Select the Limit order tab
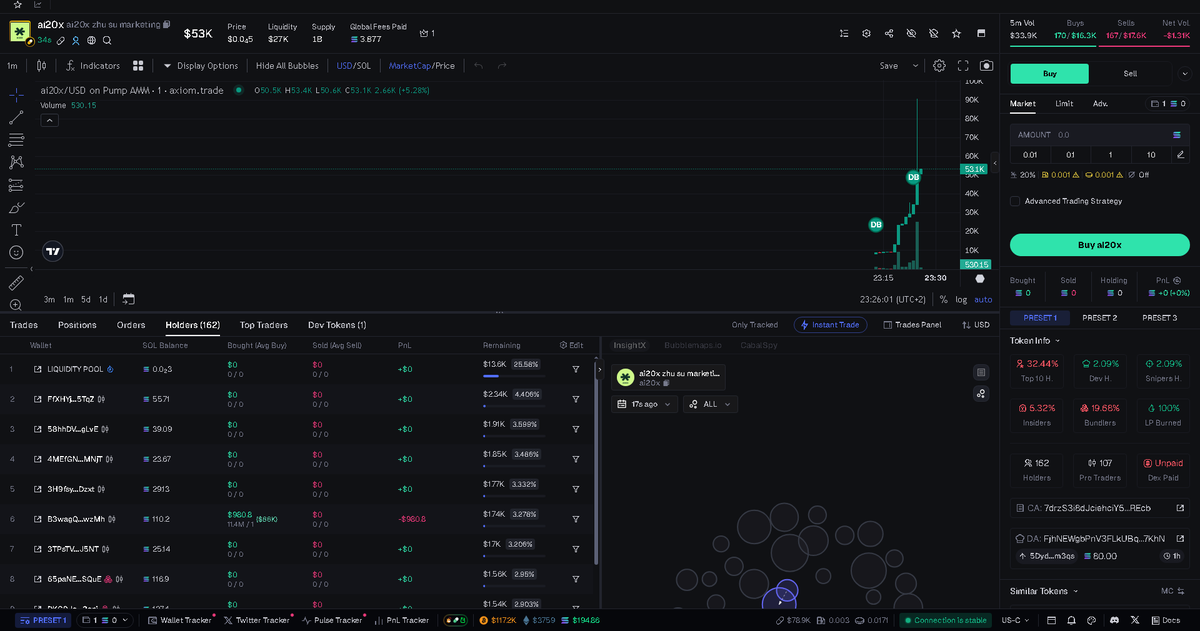The width and height of the screenshot is (1200, 631). point(1064,103)
